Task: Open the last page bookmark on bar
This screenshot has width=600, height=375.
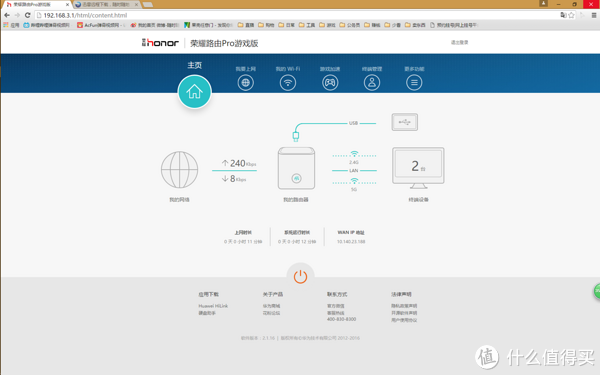Action: coord(454,25)
